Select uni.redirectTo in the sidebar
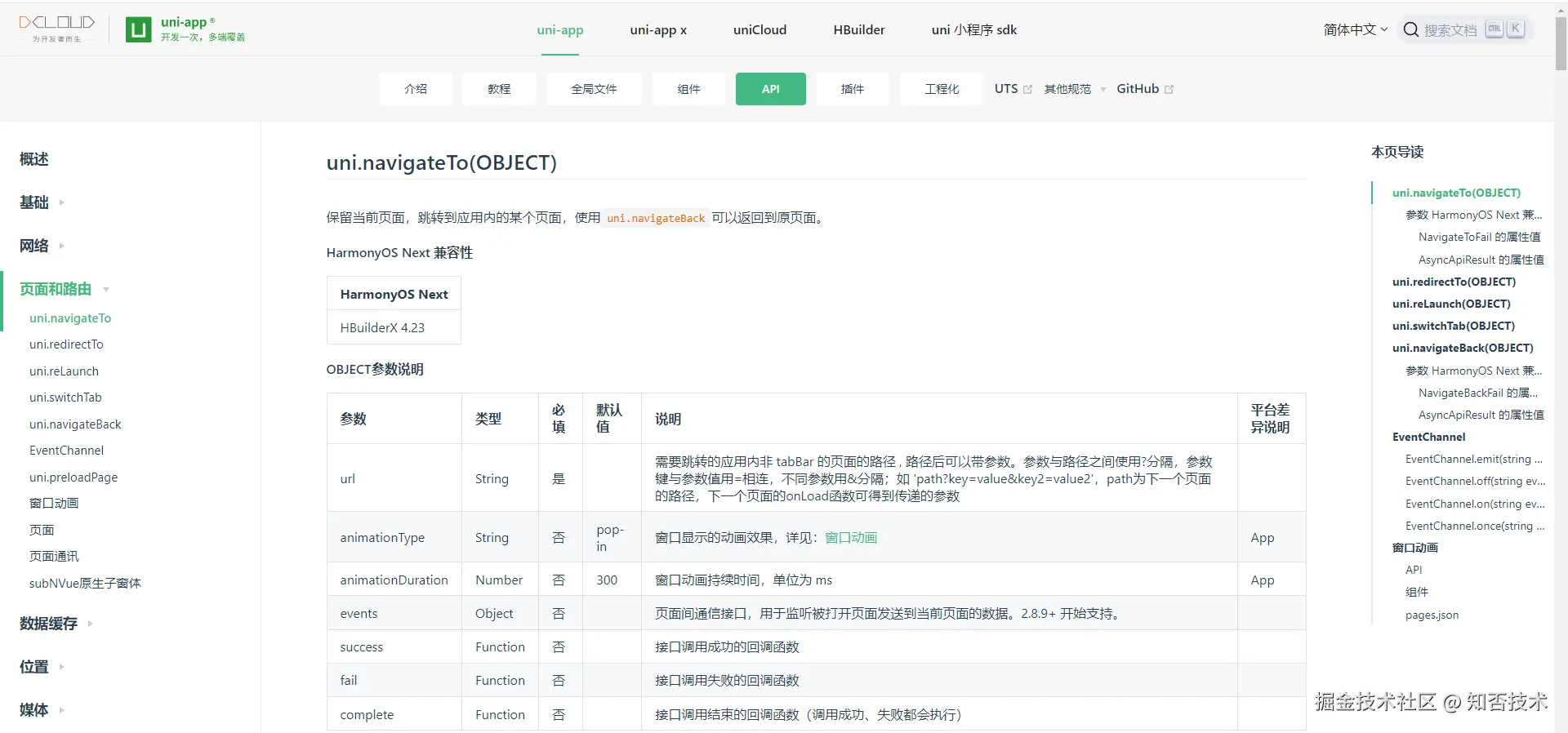1568x733 pixels. 66,344
